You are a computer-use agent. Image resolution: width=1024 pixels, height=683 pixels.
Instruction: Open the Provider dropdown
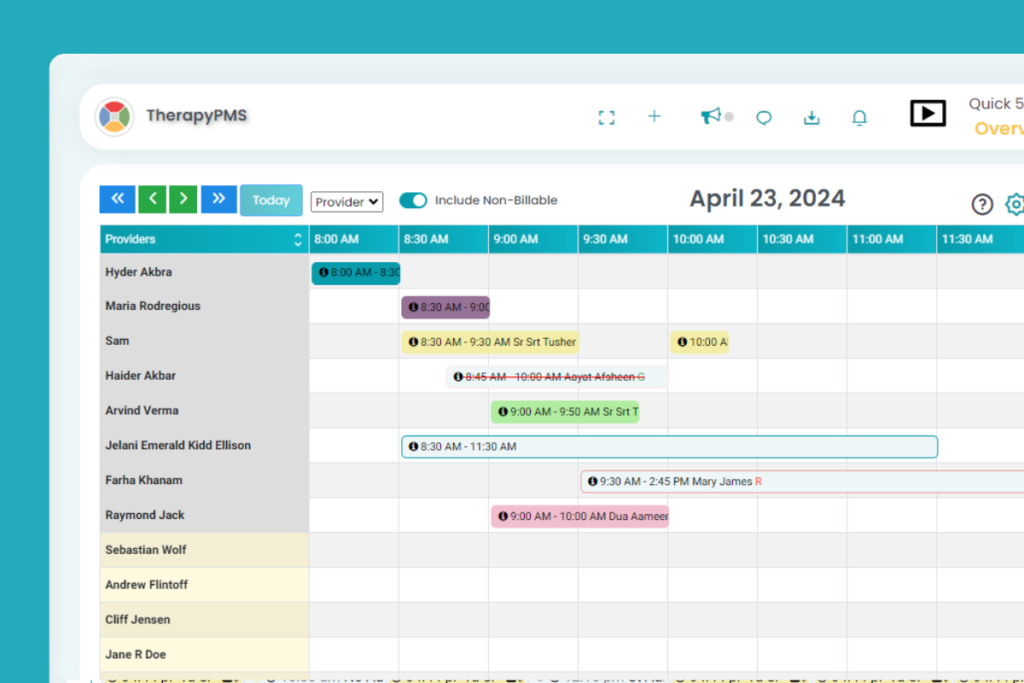346,201
